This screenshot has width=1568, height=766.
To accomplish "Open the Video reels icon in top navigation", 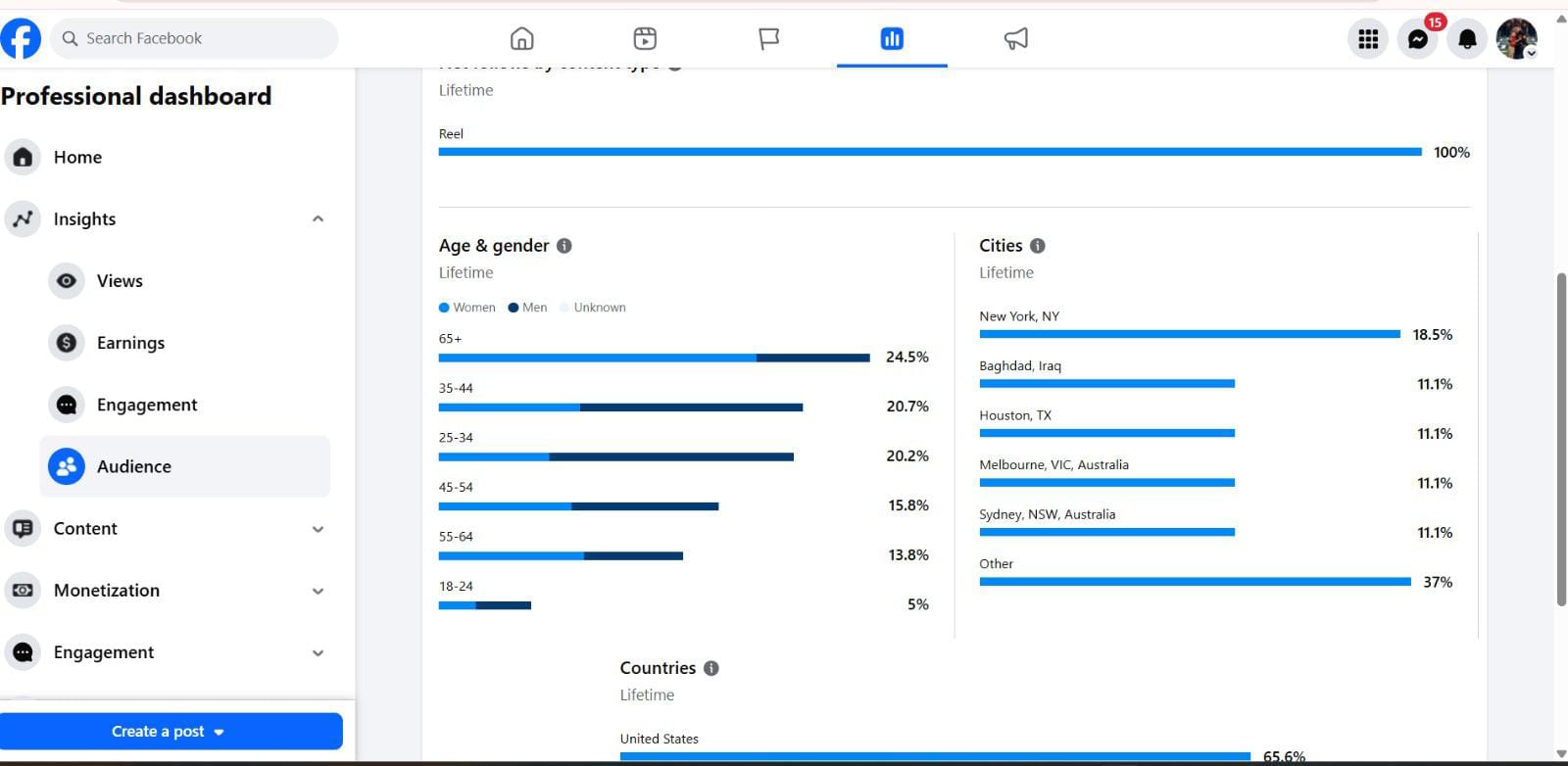I will click(x=645, y=38).
